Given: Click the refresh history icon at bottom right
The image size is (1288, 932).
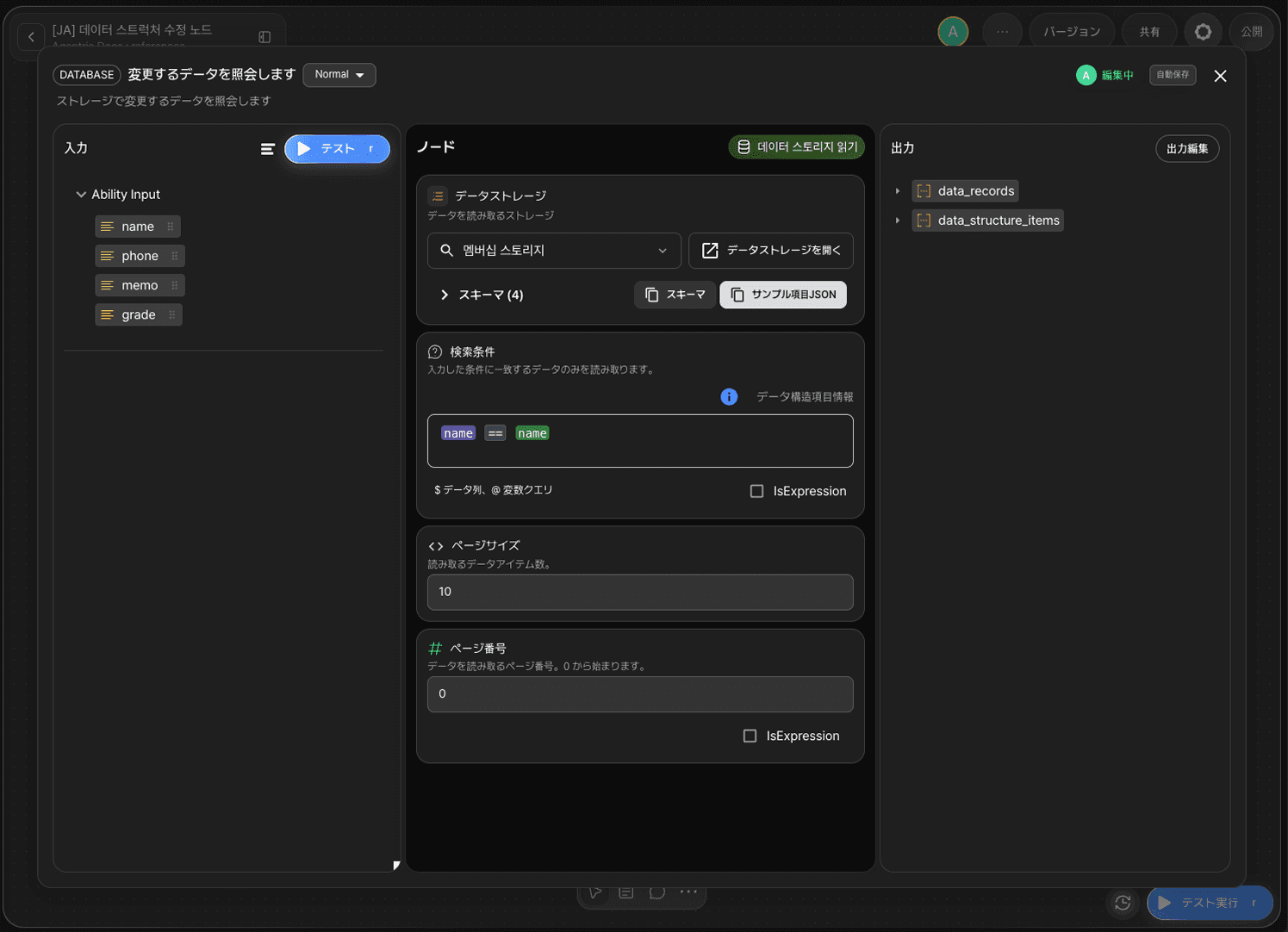Looking at the screenshot, I should pyautogui.click(x=1123, y=903).
